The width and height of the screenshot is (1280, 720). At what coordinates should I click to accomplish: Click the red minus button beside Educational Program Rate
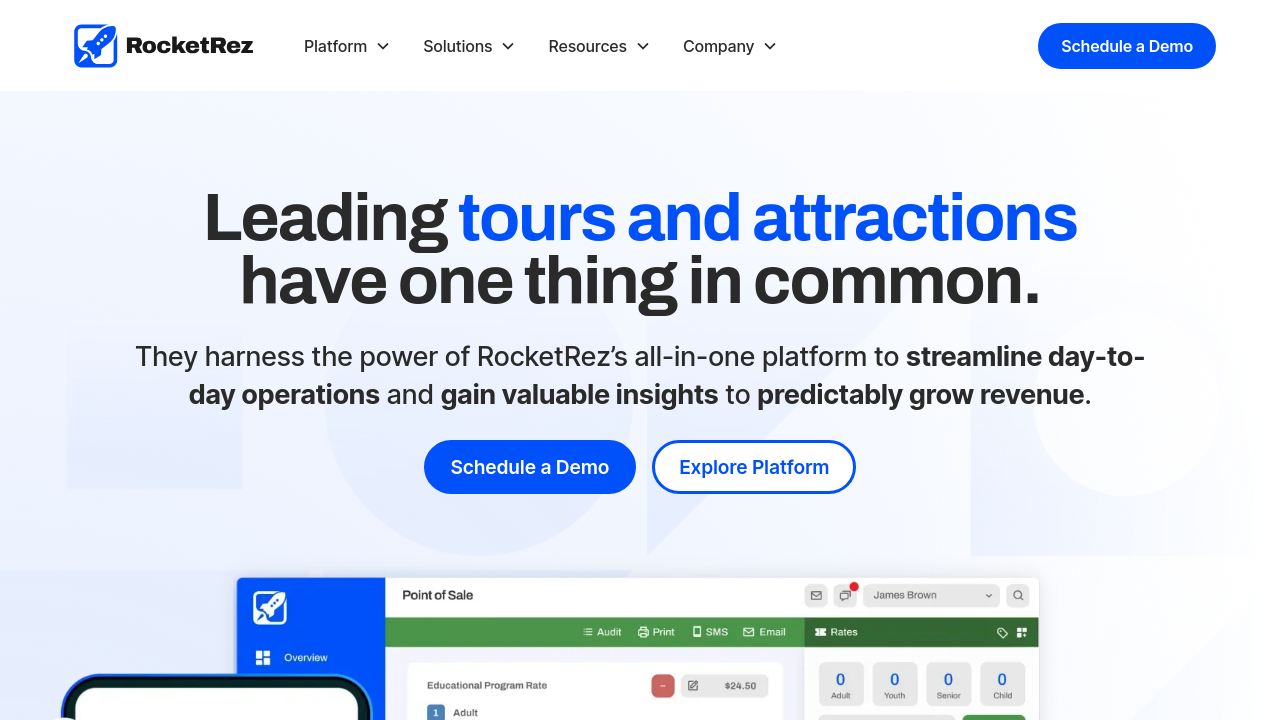point(662,686)
